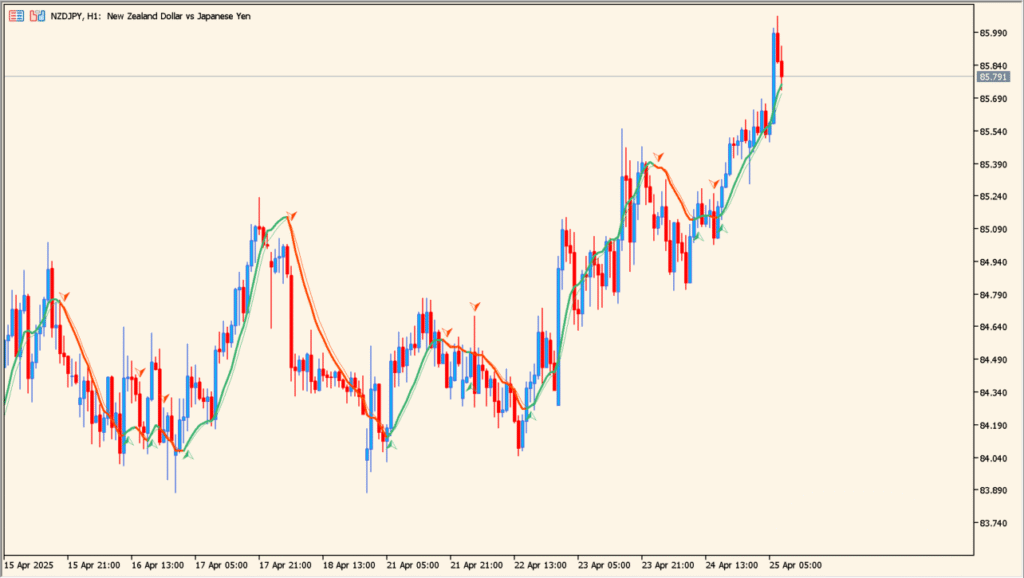Click the 25 Apr 05:00 time label
The height and width of the screenshot is (578, 1024).
pyautogui.click(x=795, y=565)
